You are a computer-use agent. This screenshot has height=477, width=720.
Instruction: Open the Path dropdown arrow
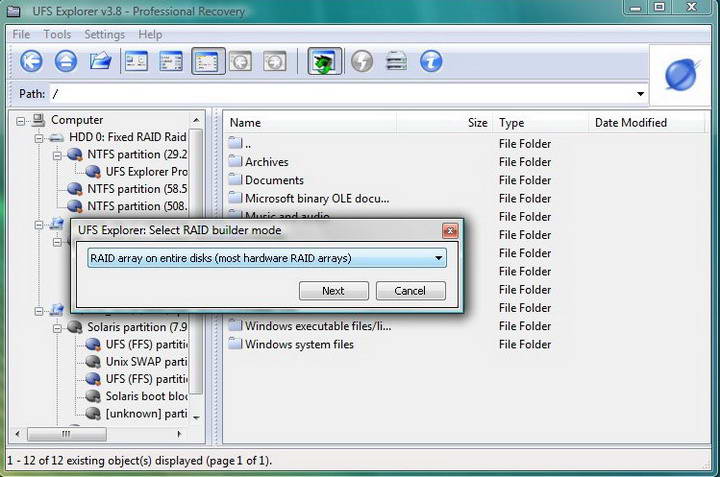[x=640, y=94]
